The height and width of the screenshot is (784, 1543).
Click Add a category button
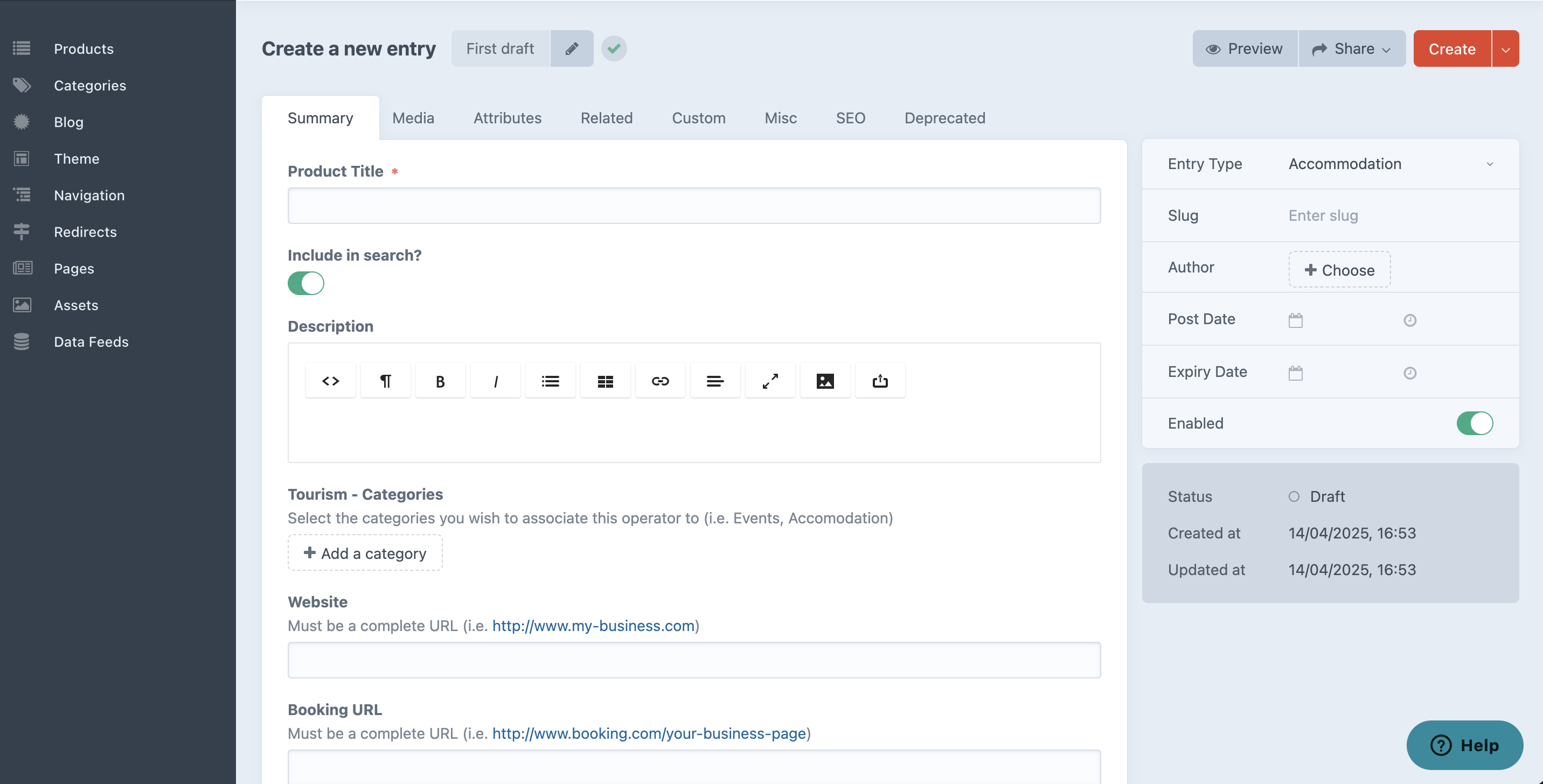tap(365, 552)
